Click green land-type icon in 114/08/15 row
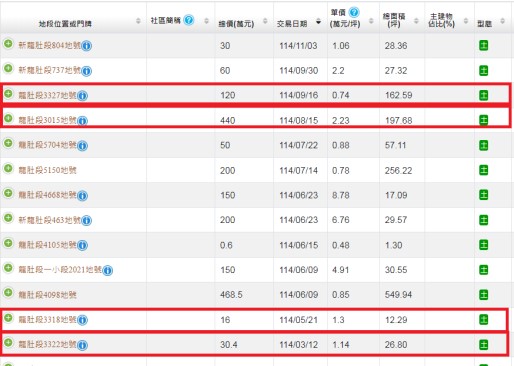The height and width of the screenshot is (366, 514). [x=483, y=120]
